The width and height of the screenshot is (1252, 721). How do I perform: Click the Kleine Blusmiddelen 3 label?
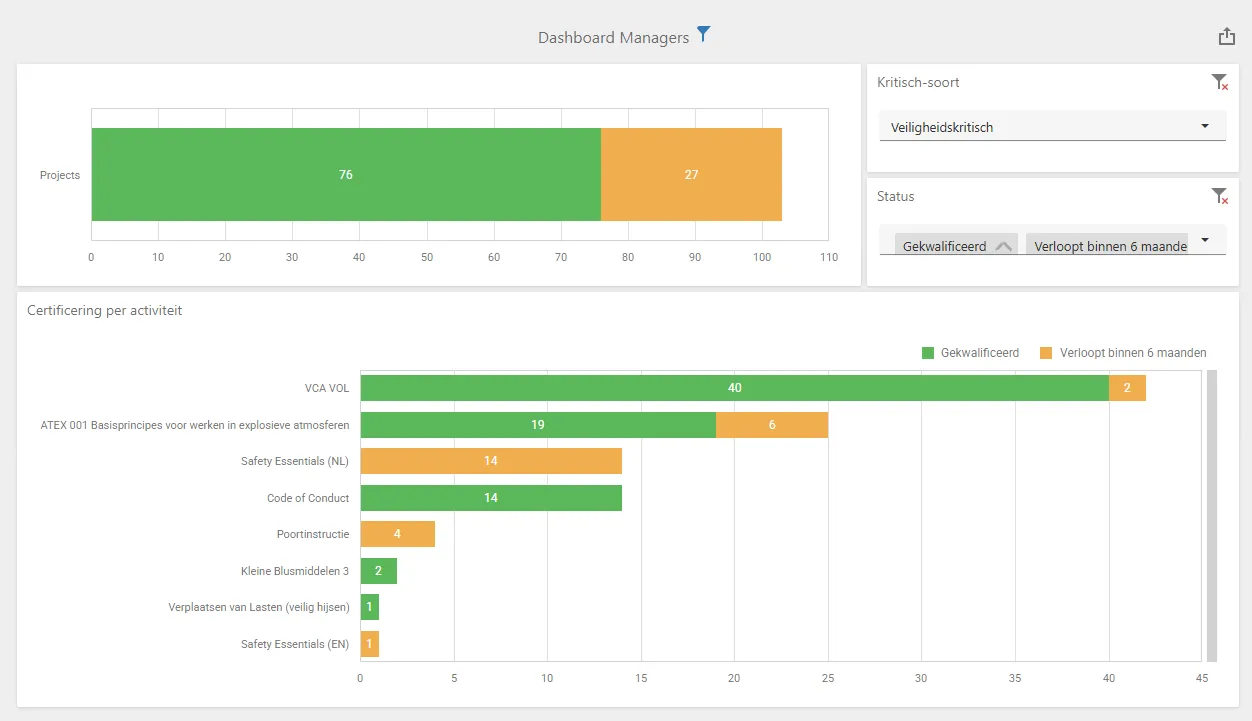pos(295,571)
